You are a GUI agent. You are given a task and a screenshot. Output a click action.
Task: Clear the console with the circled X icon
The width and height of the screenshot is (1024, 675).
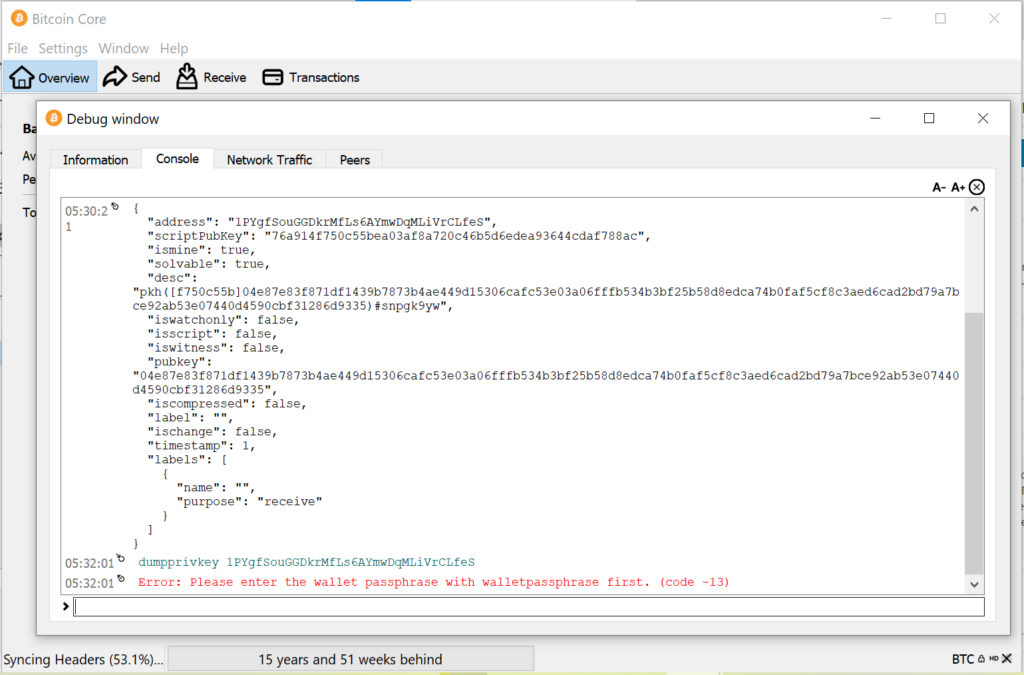976,187
